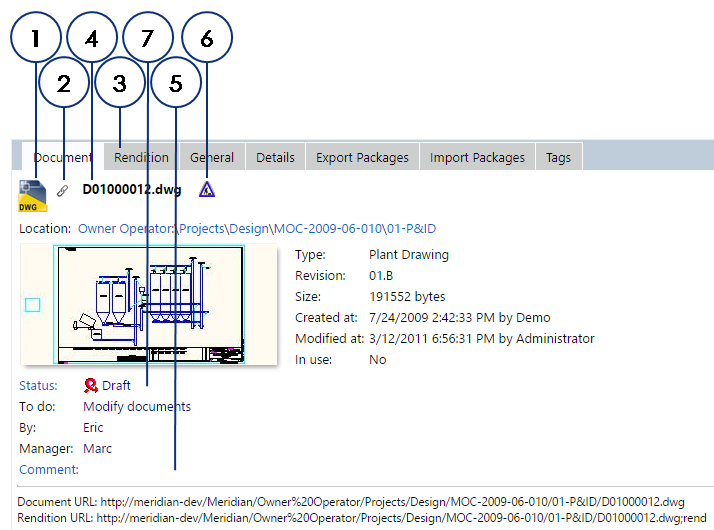Open the MOC-2009-06-010 location link
Image resolution: width=714 pixels, height=530 pixels.
tap(324, 229)
